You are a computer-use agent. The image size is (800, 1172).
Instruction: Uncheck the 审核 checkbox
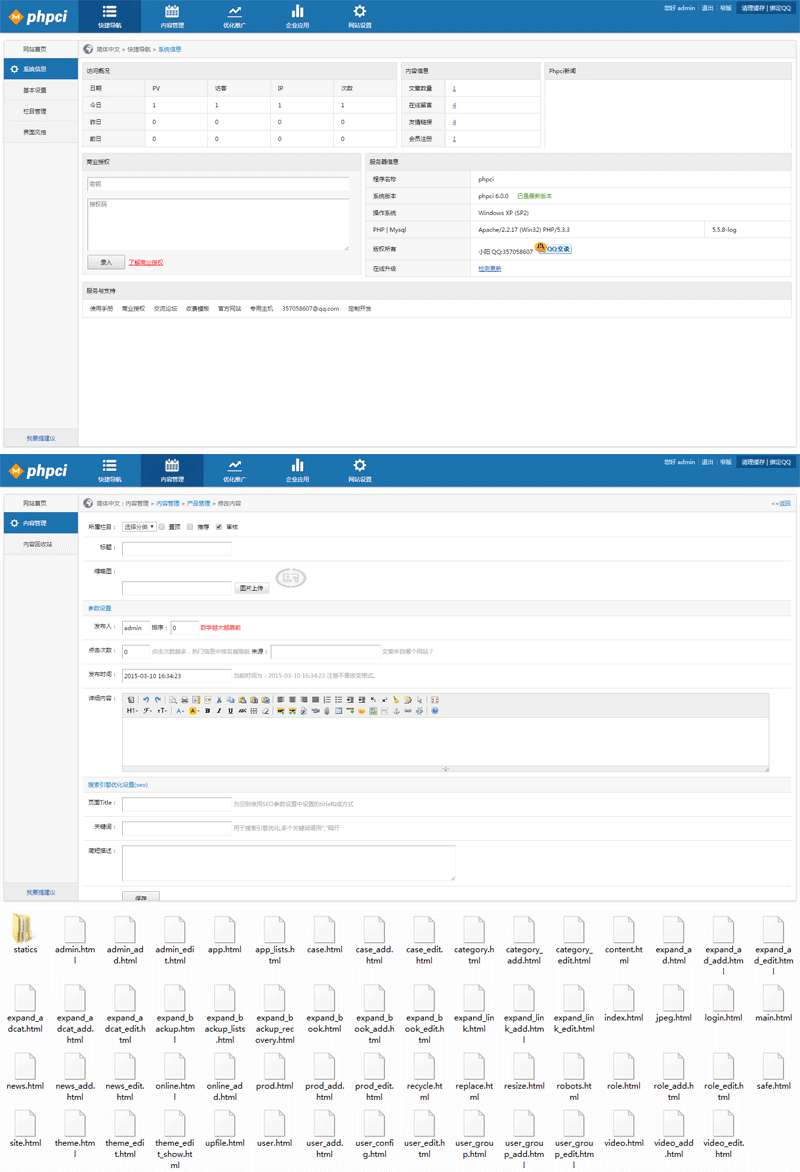click(x=219, y=526)
